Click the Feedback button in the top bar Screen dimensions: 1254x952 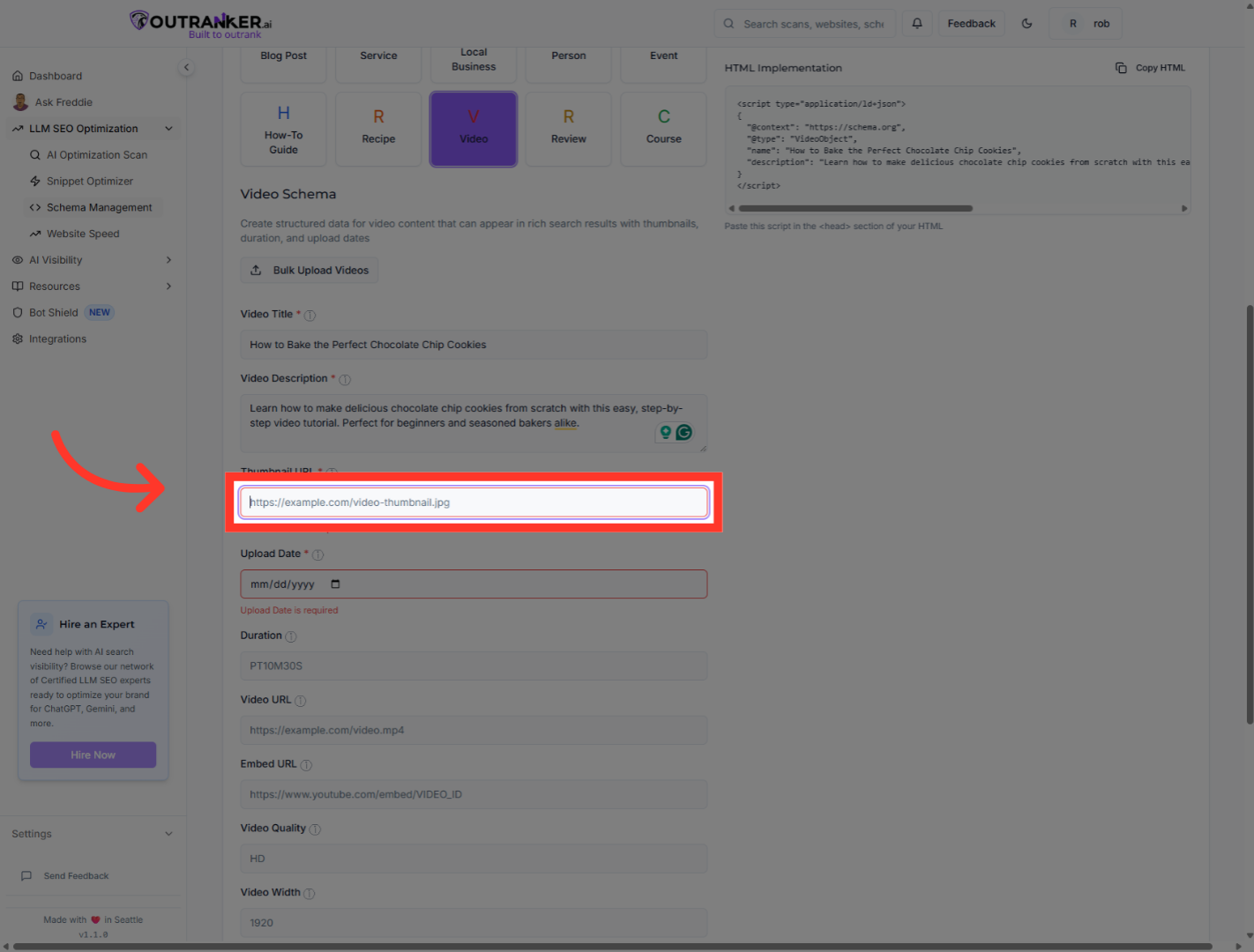(x=971, y=23)
